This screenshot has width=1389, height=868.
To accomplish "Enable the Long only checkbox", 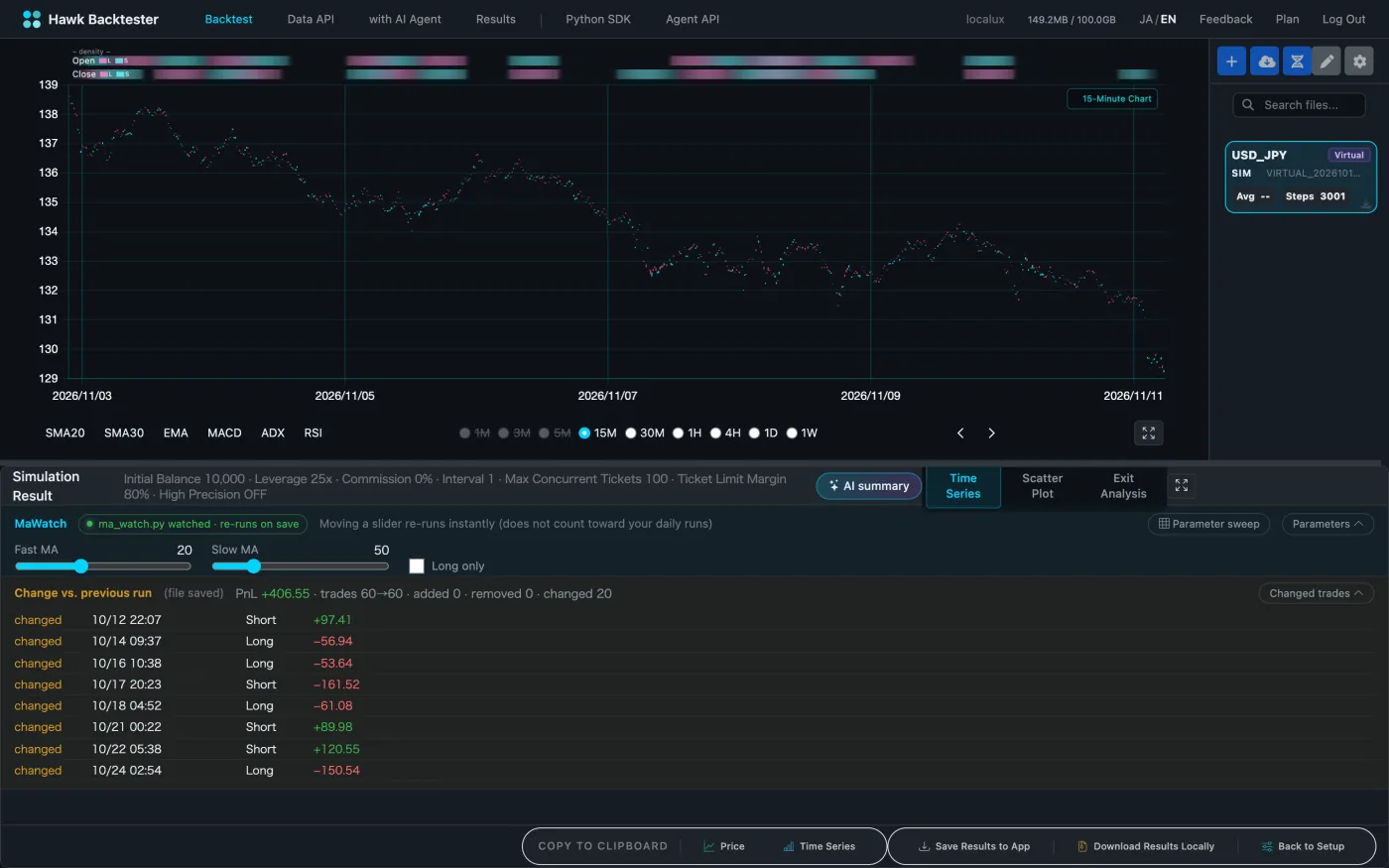I will pyautogui.click(x=417, y=565).
